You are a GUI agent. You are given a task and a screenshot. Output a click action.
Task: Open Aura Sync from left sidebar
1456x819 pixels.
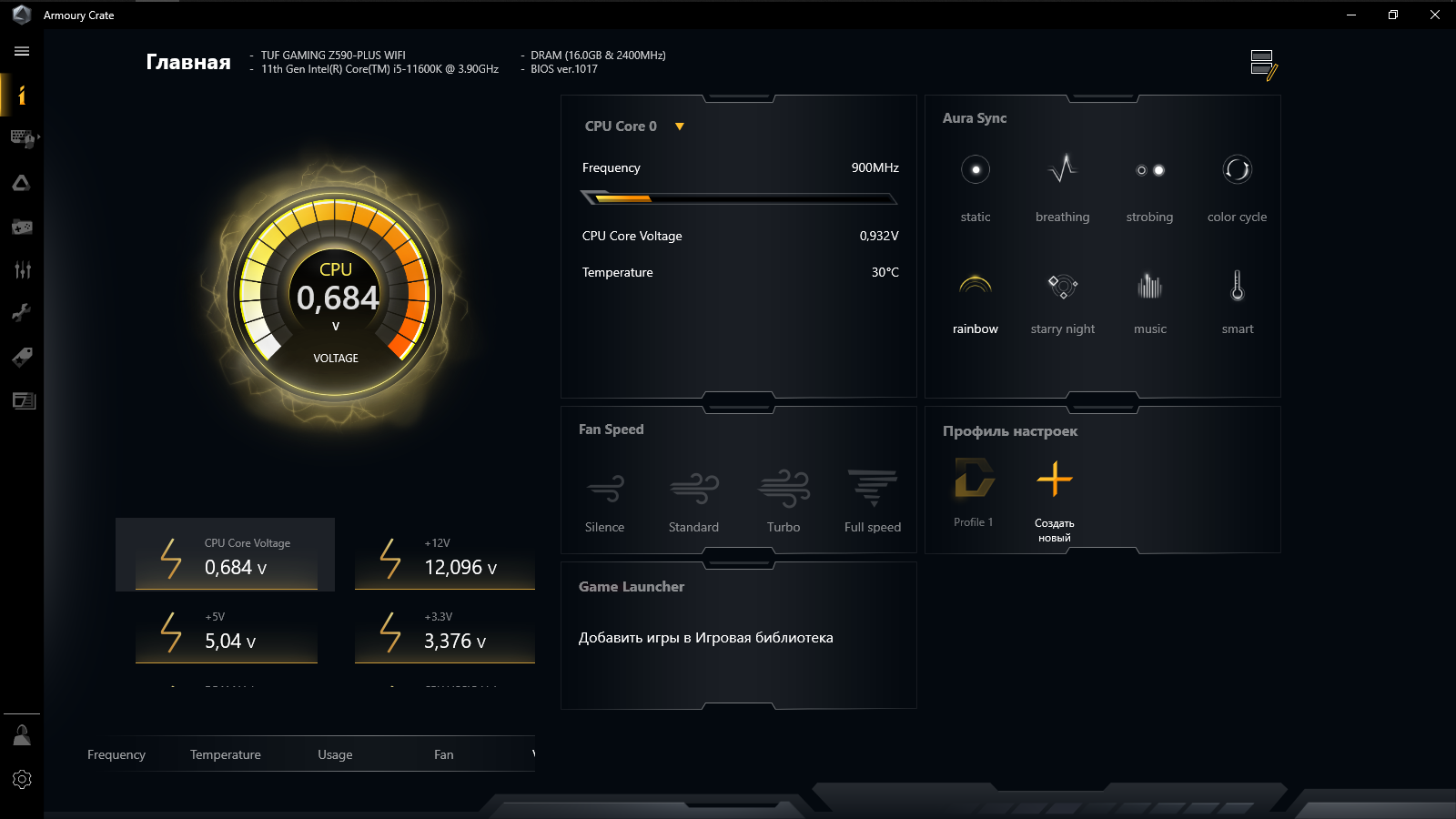(x=22, y=183)
